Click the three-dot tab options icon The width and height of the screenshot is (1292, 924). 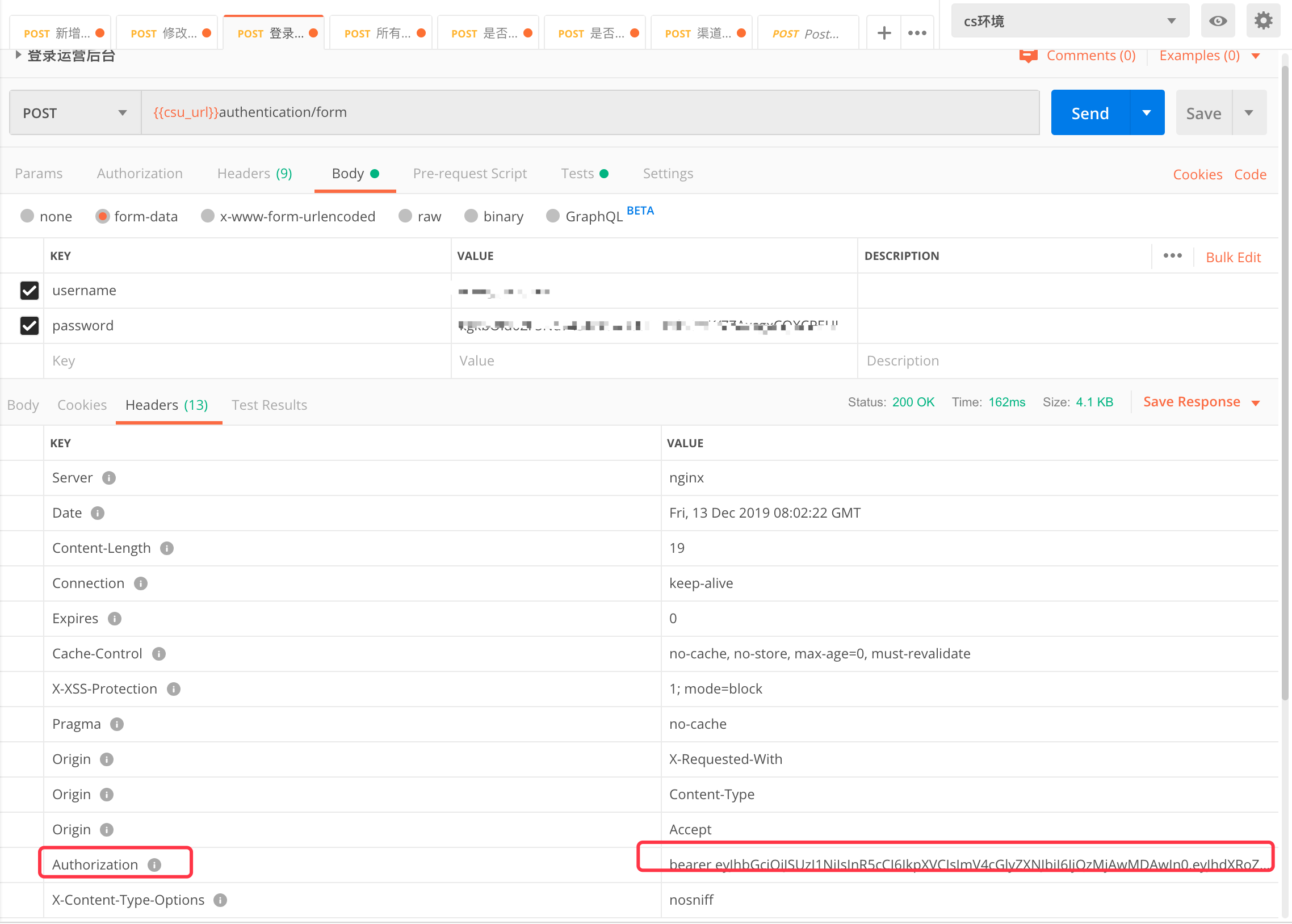pos(917,32)
